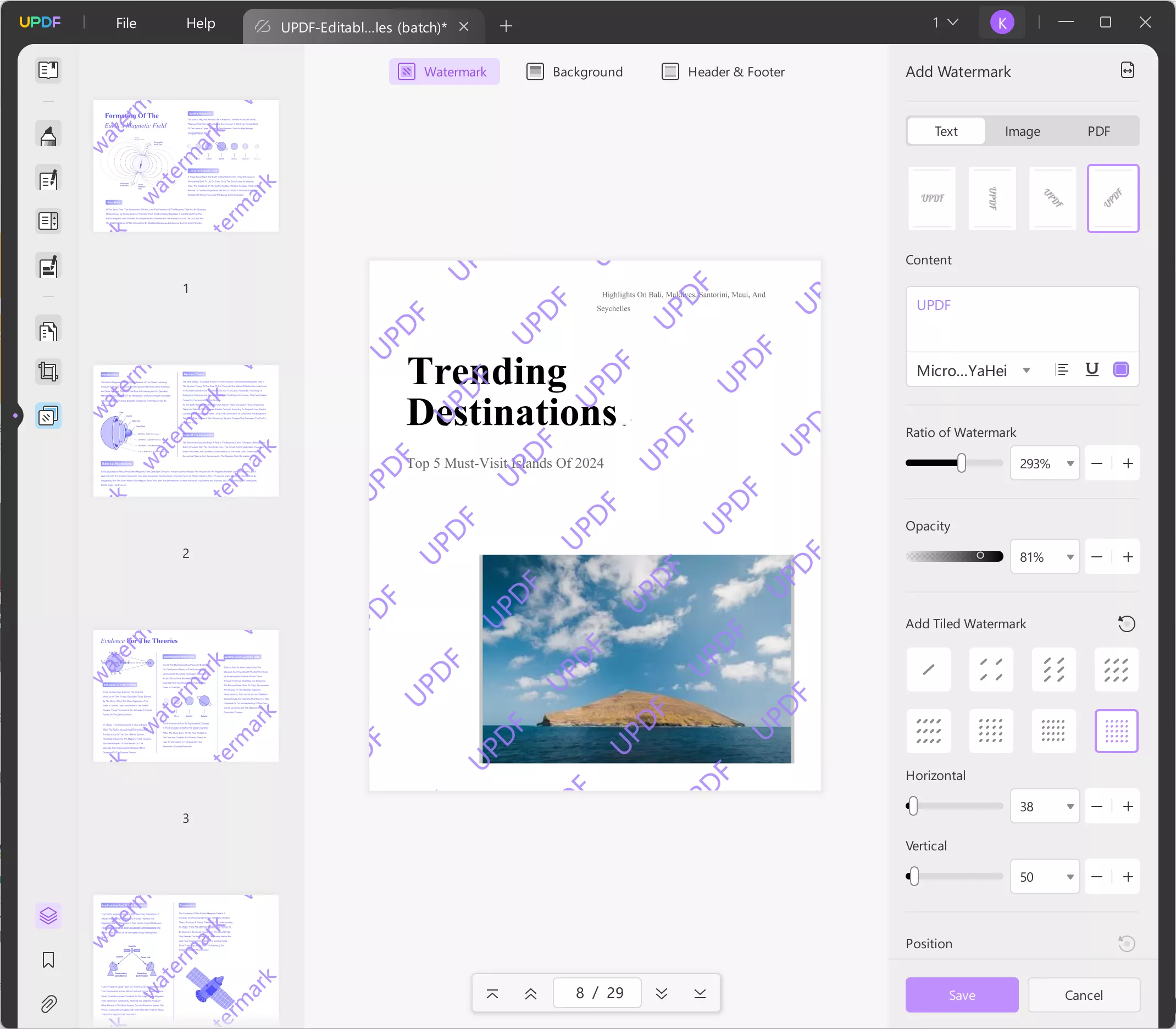
Task: Decrease the Vertical spacing with minus
Action: click(1097, 877)
